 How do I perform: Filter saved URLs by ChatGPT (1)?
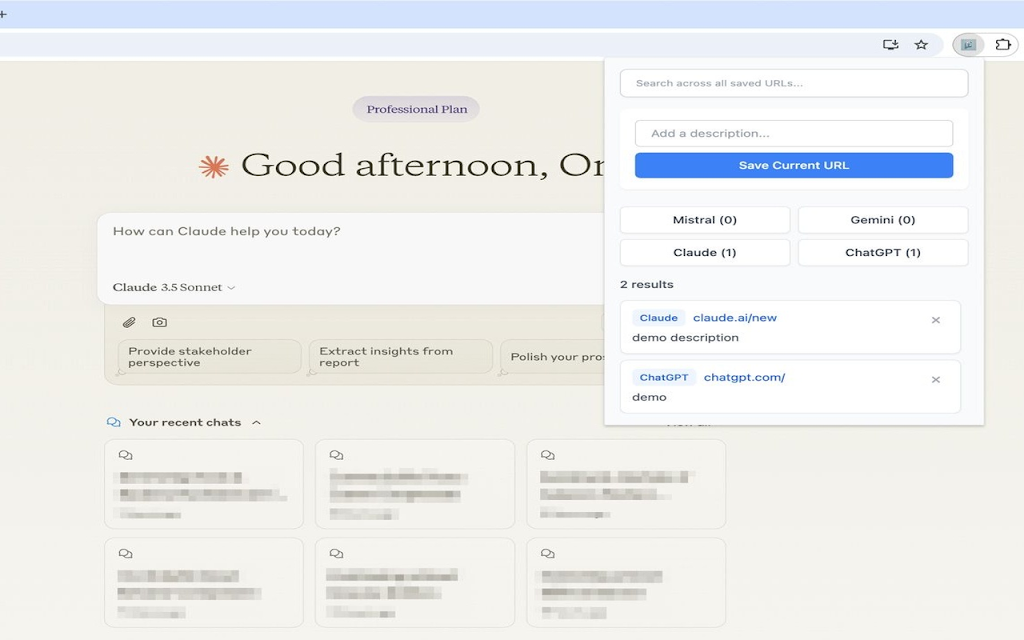[882, 253]
